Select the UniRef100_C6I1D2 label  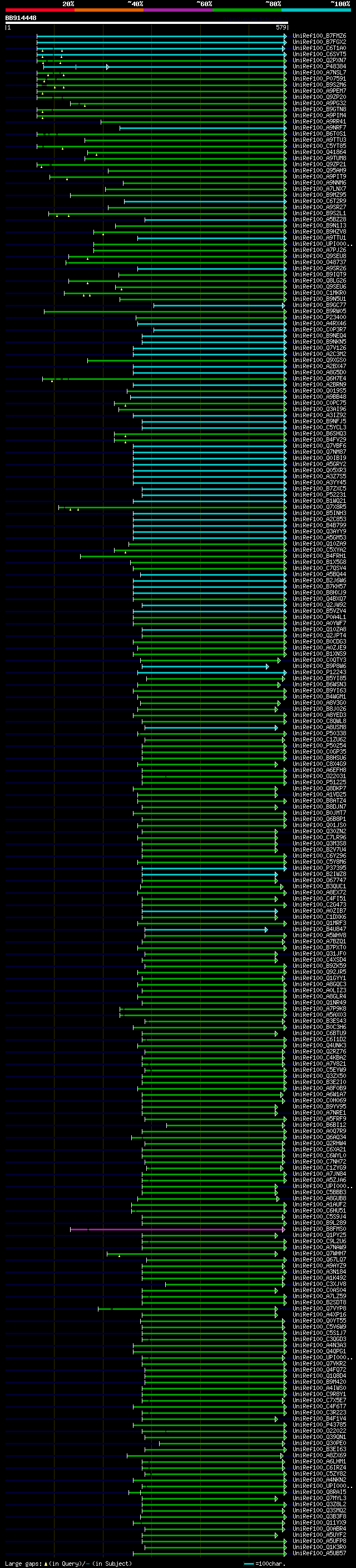tap(319, 1039)
